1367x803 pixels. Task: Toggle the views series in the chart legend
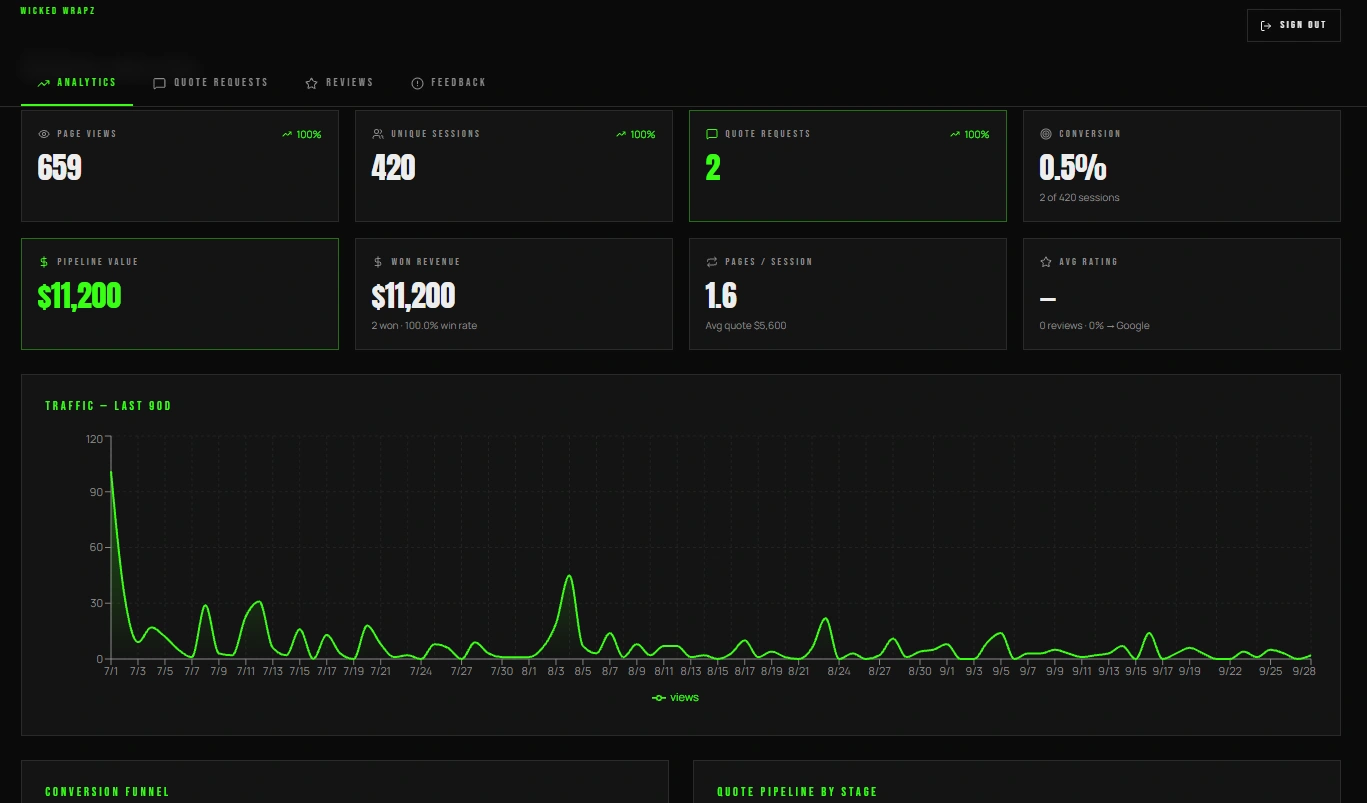[x=675, y=697]
